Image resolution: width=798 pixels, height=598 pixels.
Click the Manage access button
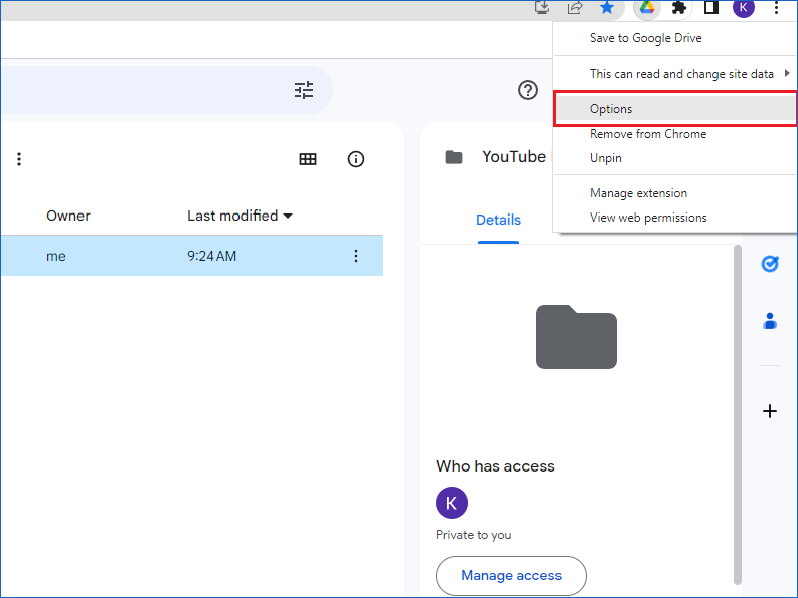tap(511, 576)
